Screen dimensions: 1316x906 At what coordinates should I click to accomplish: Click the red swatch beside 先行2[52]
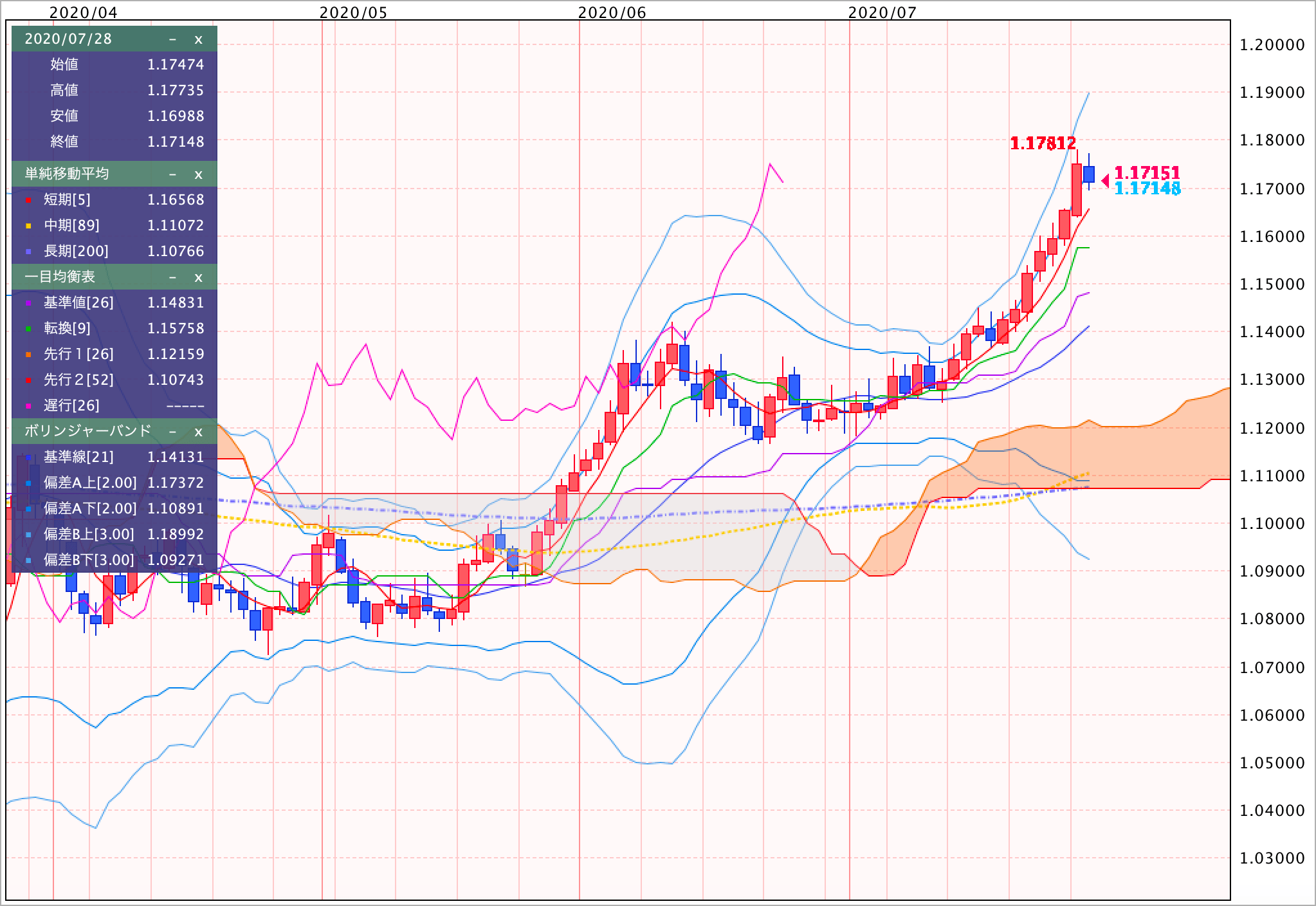click(x=28, y=381)
